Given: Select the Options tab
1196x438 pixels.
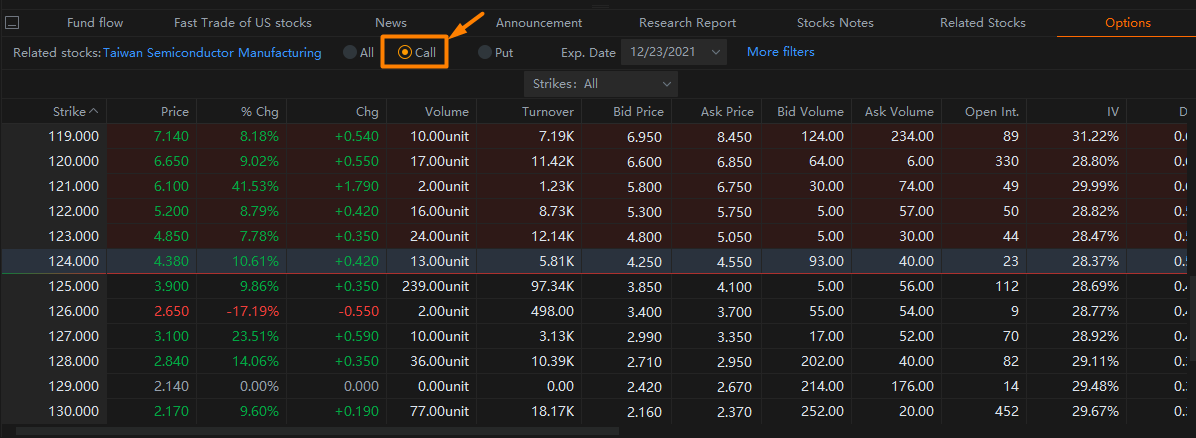Looking at the screenshot, I should pyautogui.click(x=1127, y=23).
